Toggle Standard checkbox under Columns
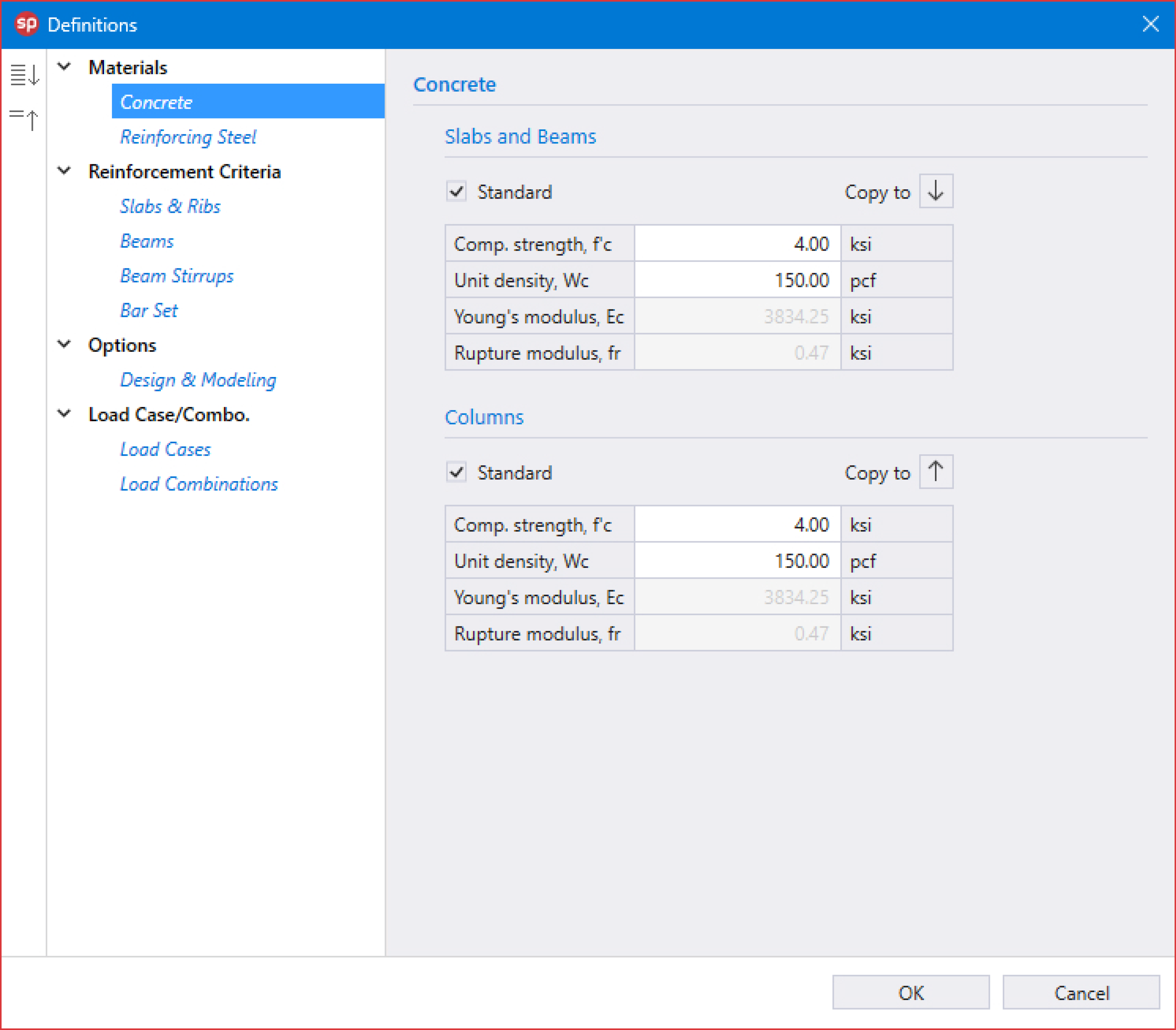 point(457,472)
